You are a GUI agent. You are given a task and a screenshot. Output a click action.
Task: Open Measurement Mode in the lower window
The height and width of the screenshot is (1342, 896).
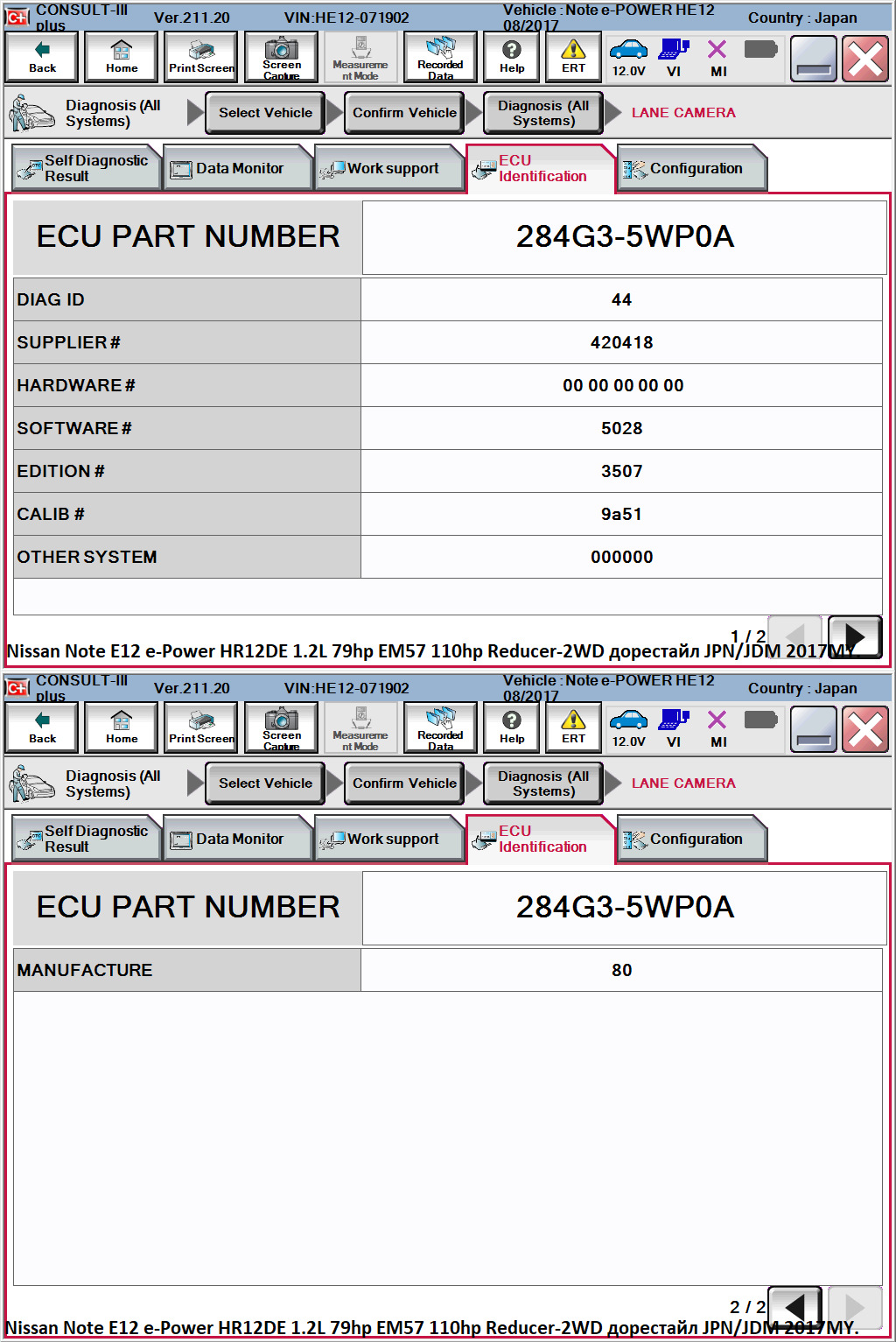360,727
